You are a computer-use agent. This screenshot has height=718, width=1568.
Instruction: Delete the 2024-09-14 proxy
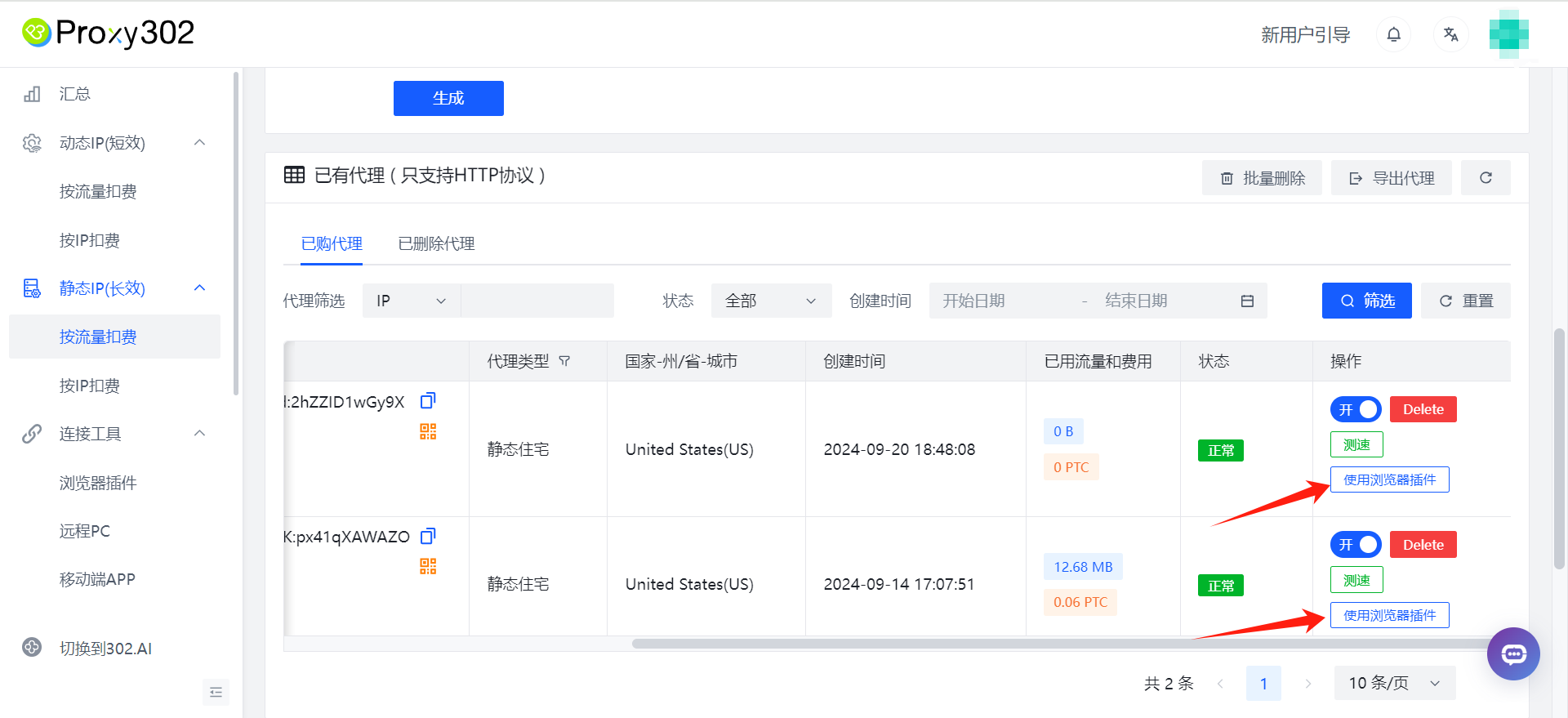click(1423, 545)
